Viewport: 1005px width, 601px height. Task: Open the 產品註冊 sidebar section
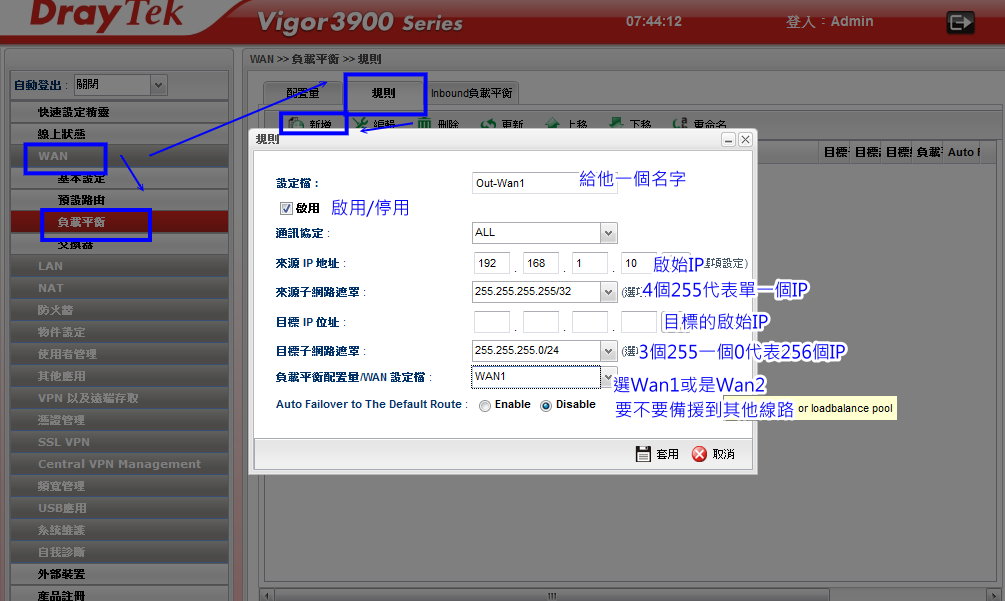(x=119, y=595)
